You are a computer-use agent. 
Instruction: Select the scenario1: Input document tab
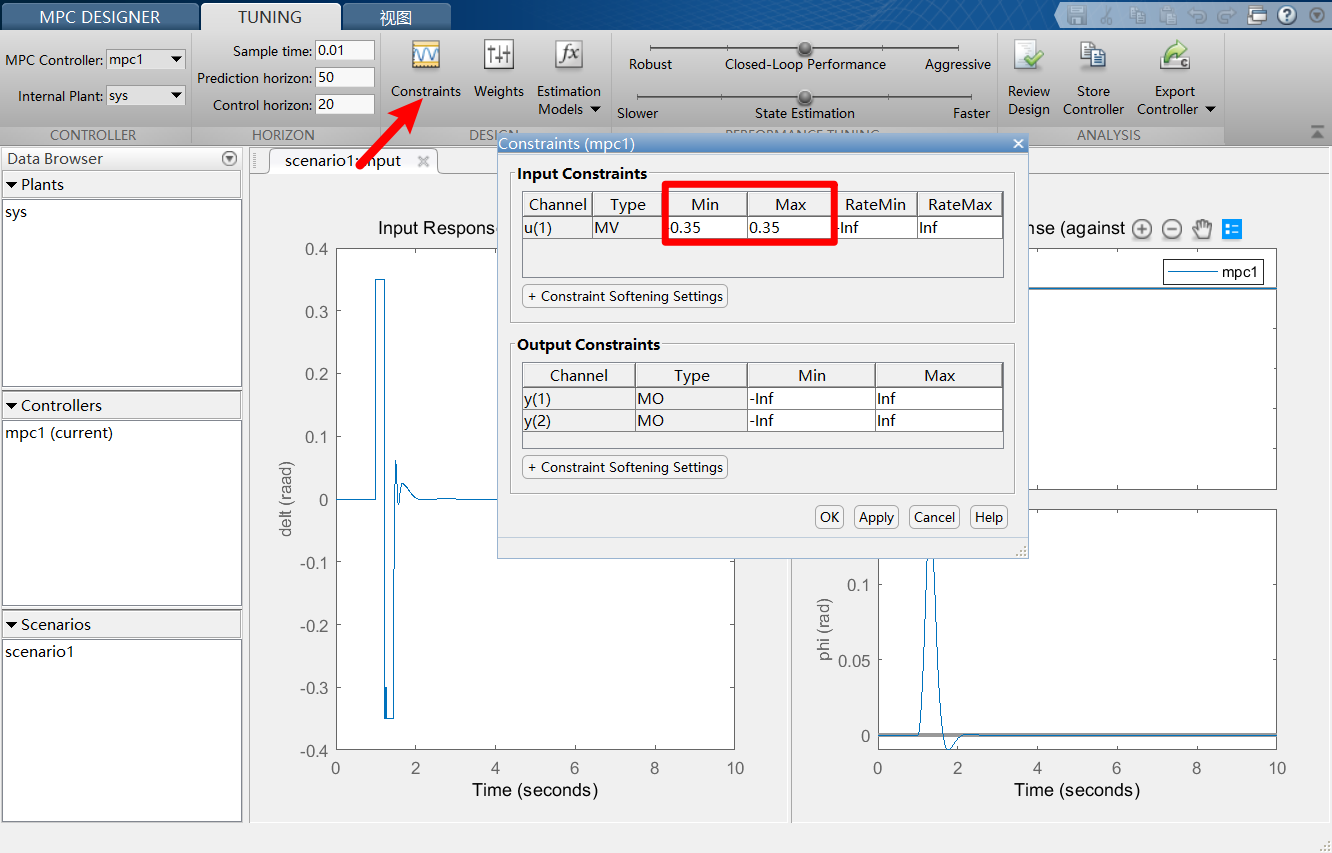coord(343,161)
